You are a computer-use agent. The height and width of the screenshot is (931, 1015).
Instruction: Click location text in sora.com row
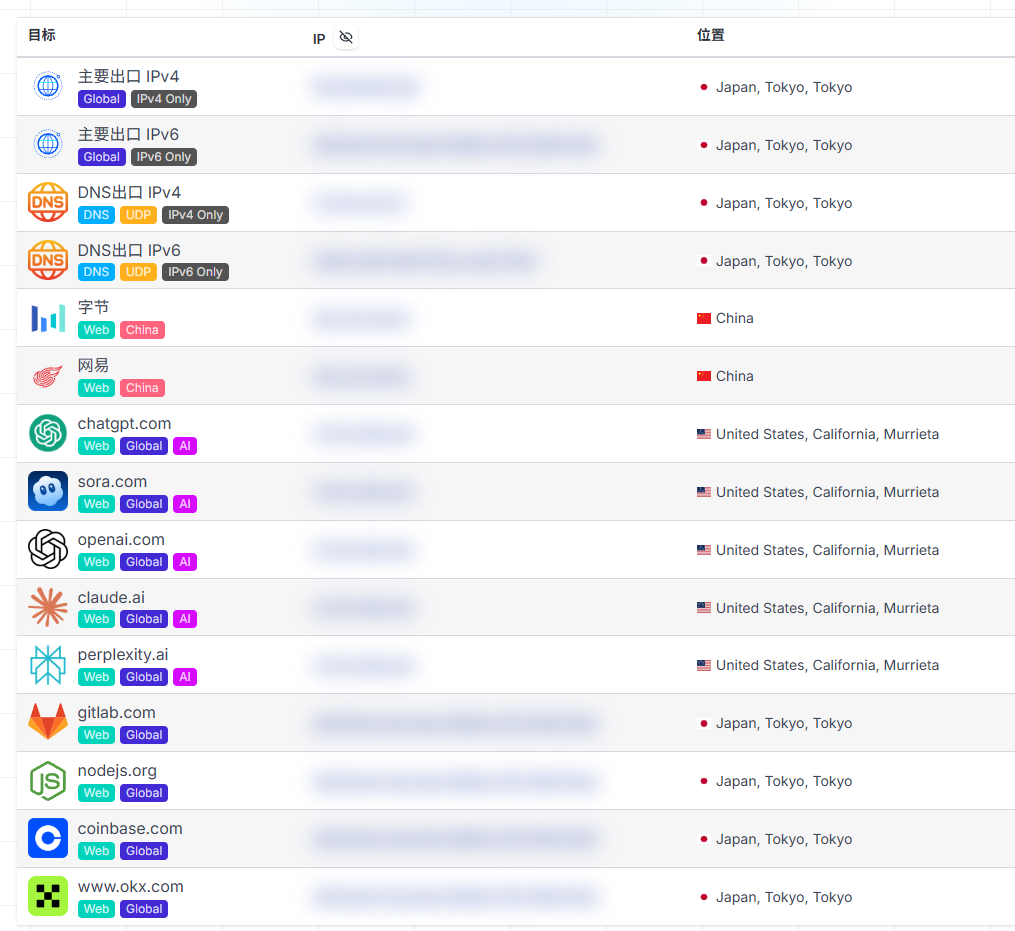[x=827, y=492]
